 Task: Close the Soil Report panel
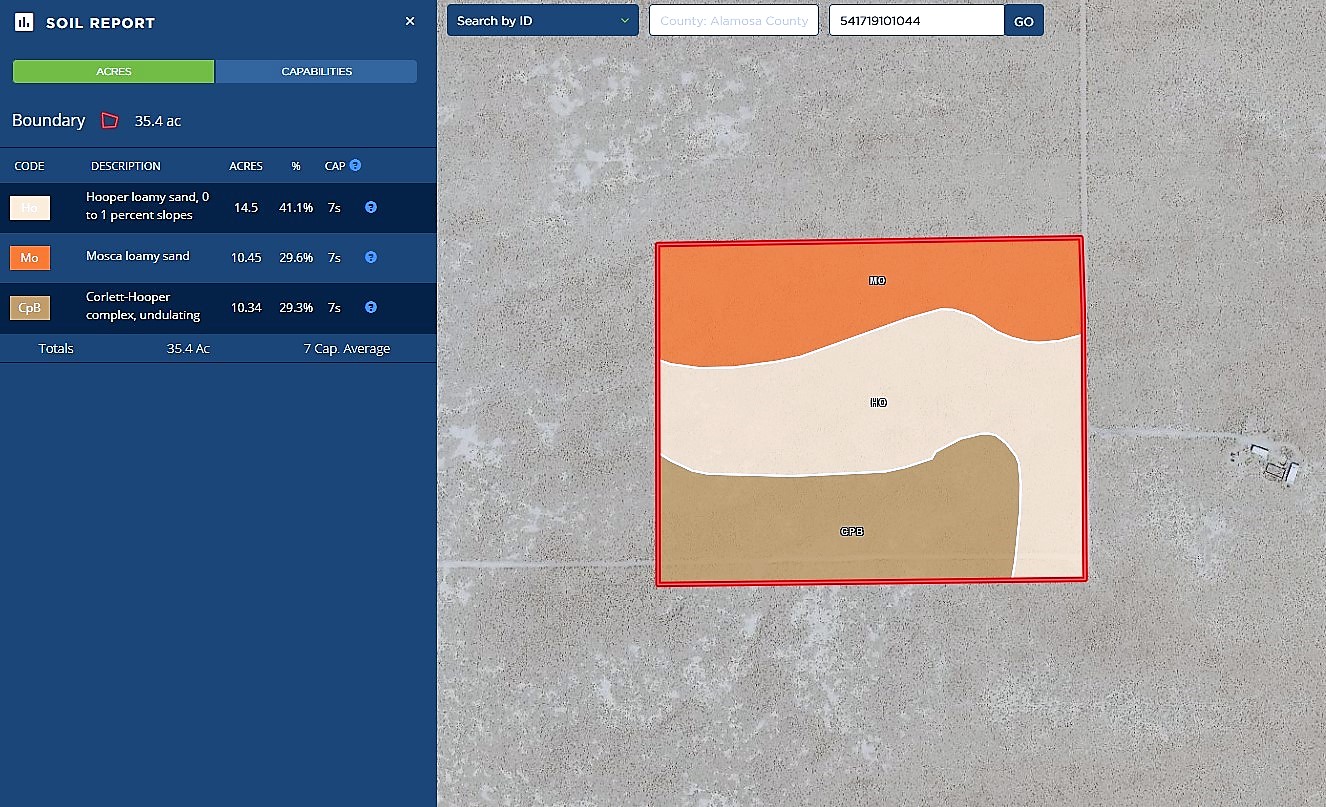[x=410, y=21]
